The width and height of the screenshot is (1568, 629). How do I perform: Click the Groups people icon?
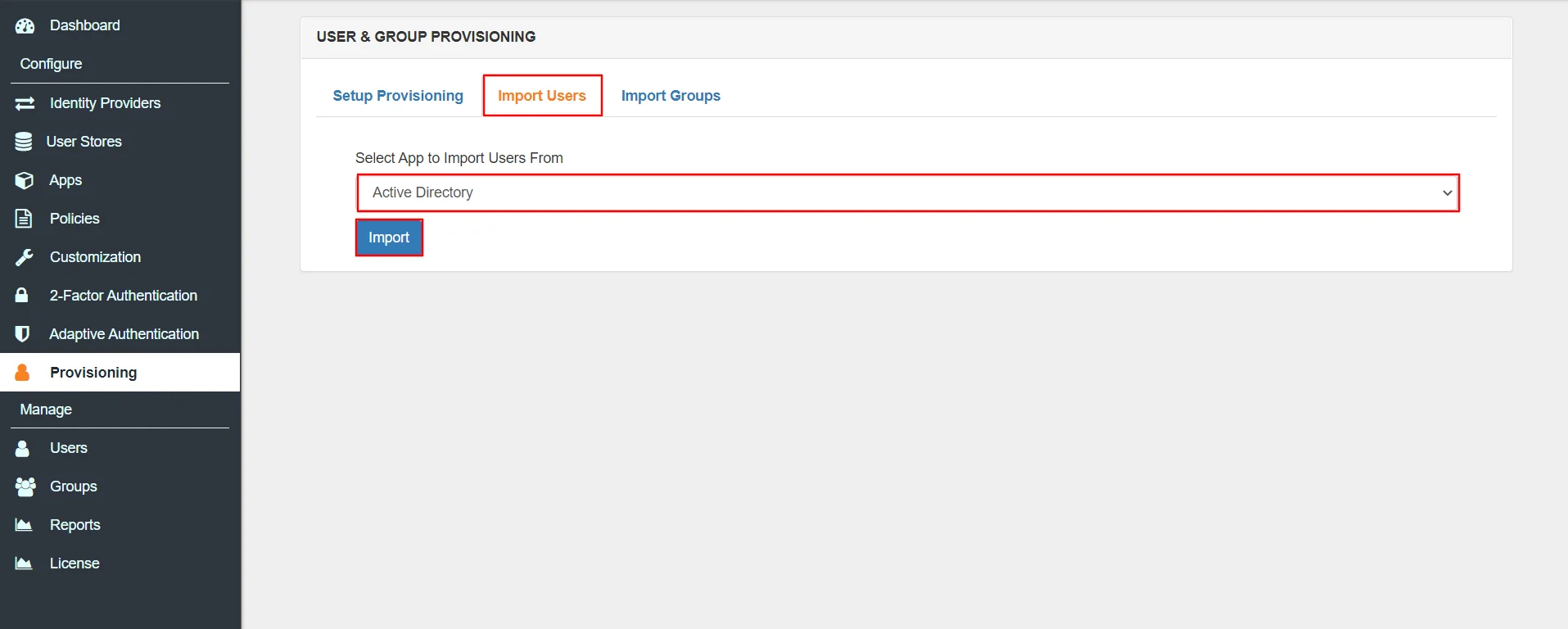tap(25, 486)
